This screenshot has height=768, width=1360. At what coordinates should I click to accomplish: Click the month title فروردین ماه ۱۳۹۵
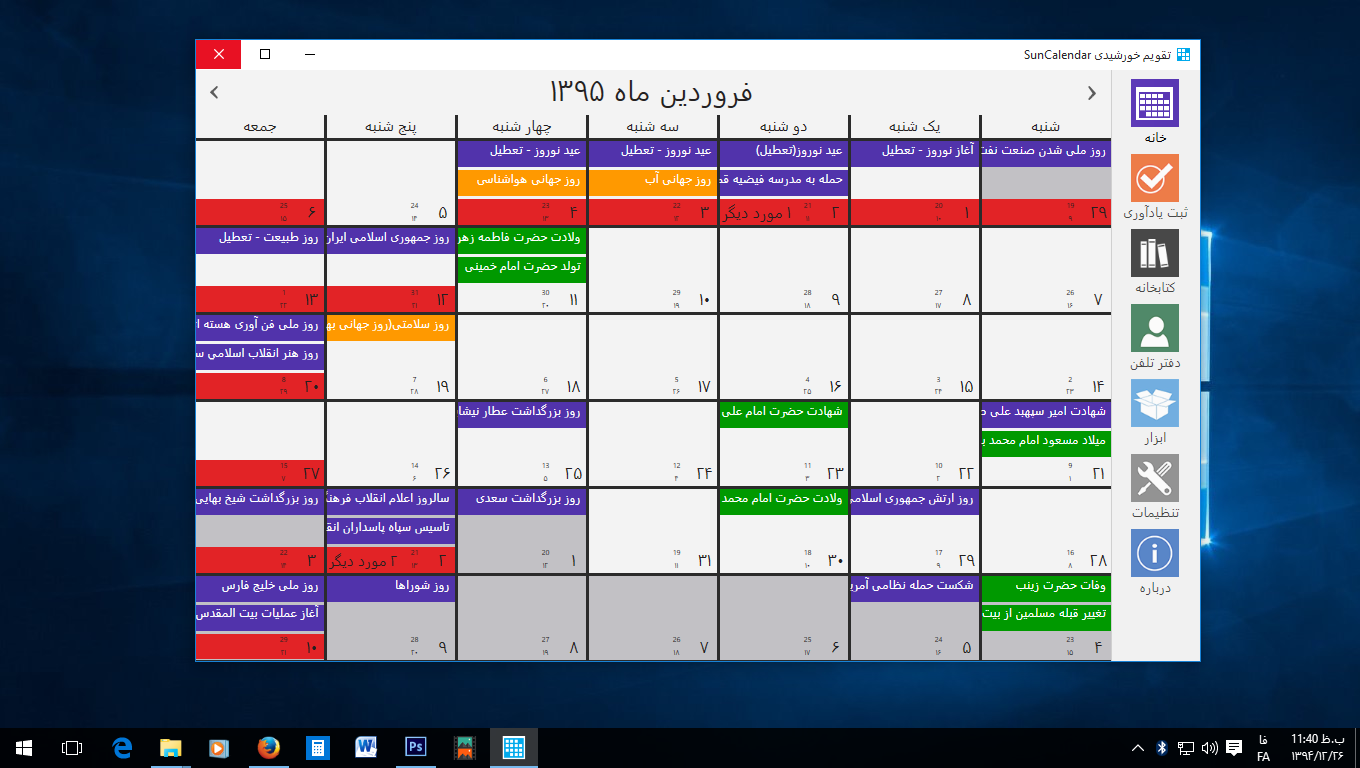tap(651, 92)
